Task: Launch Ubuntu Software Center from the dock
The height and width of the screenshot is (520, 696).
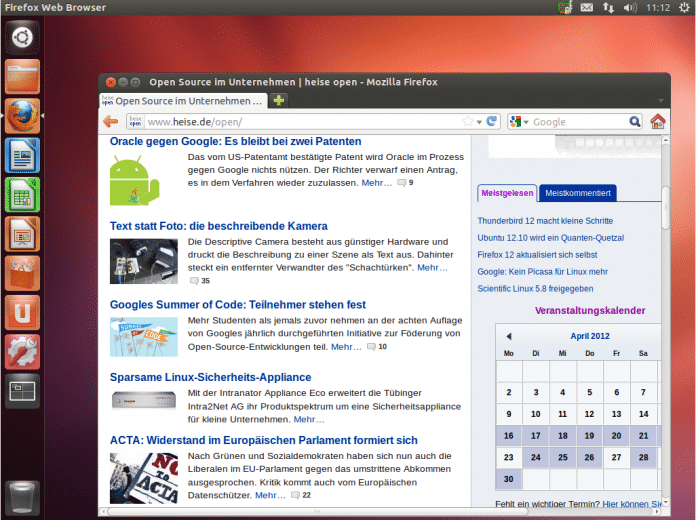Action: 22,273
